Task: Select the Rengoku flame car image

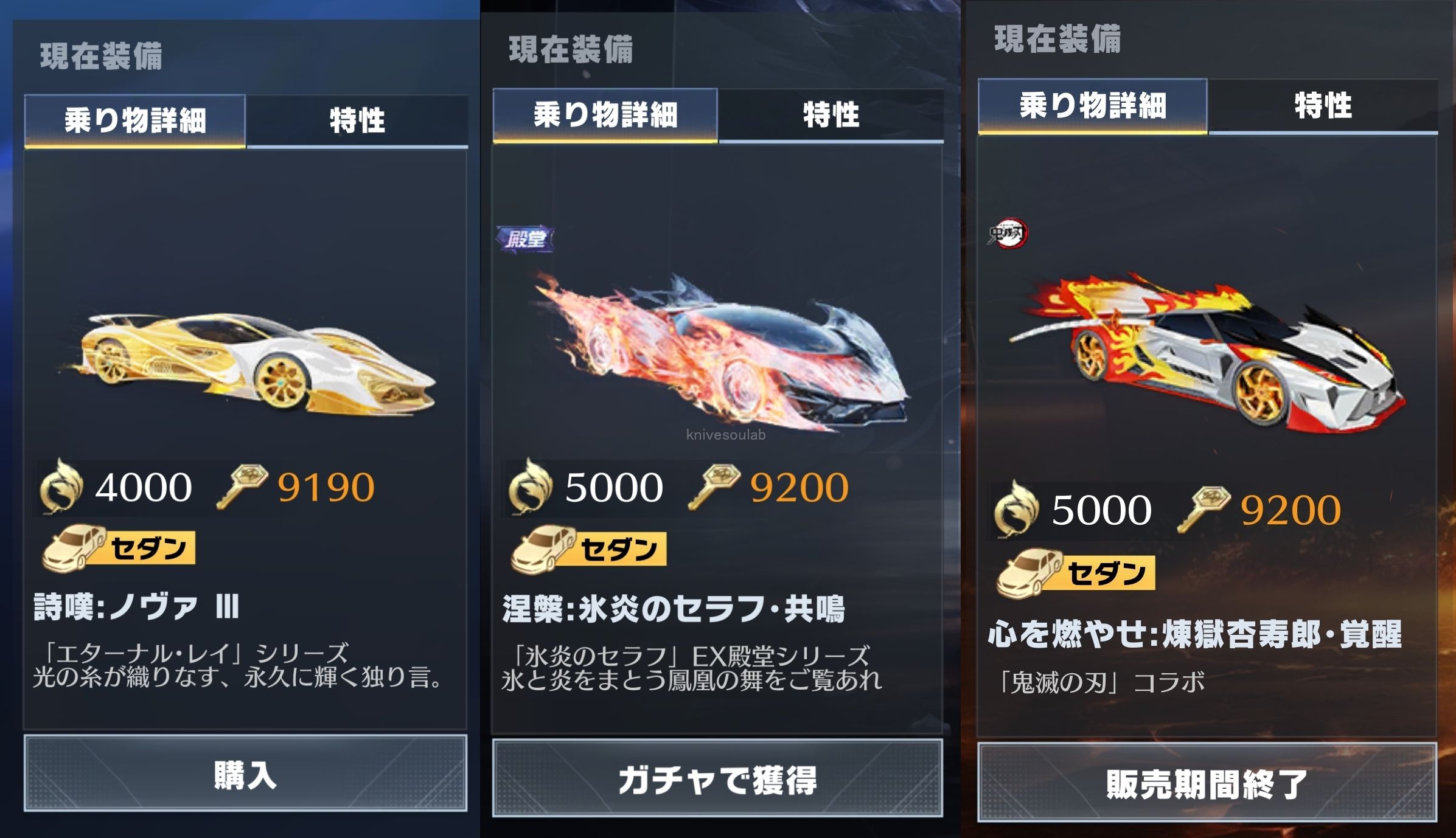Action: pos(1207,351)
